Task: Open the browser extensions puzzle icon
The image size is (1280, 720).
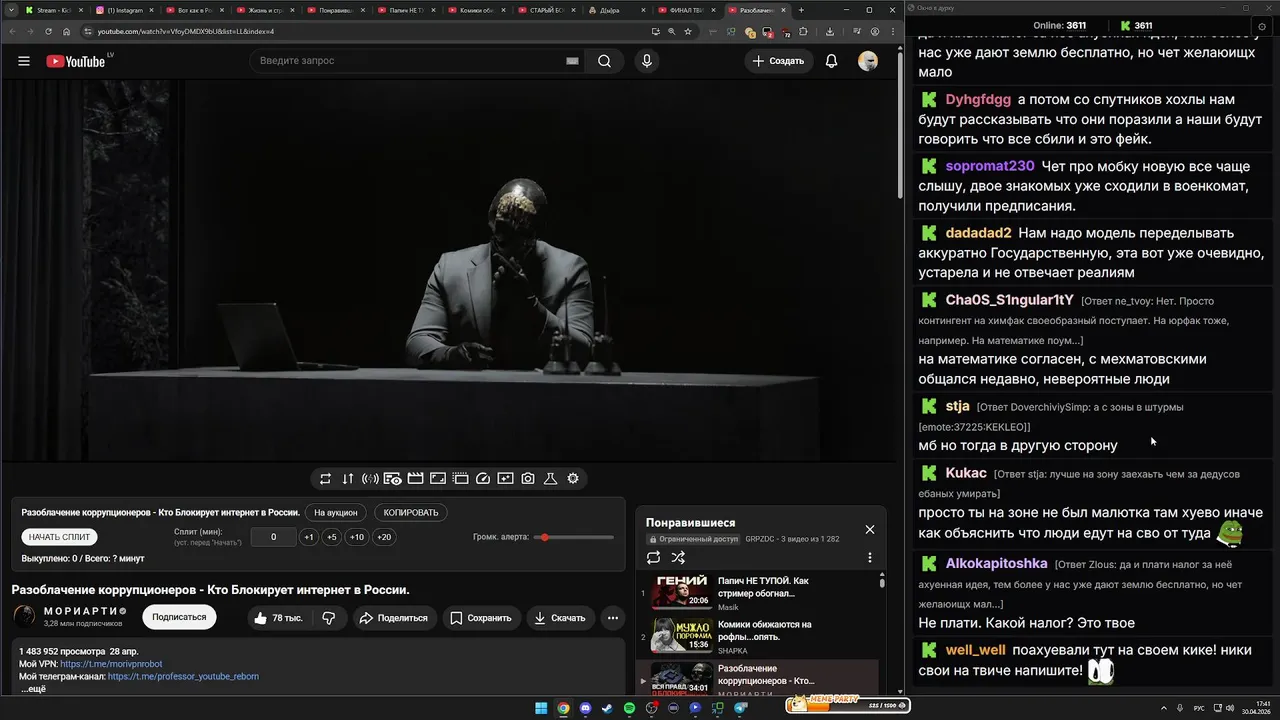Action: click(802, 31)
